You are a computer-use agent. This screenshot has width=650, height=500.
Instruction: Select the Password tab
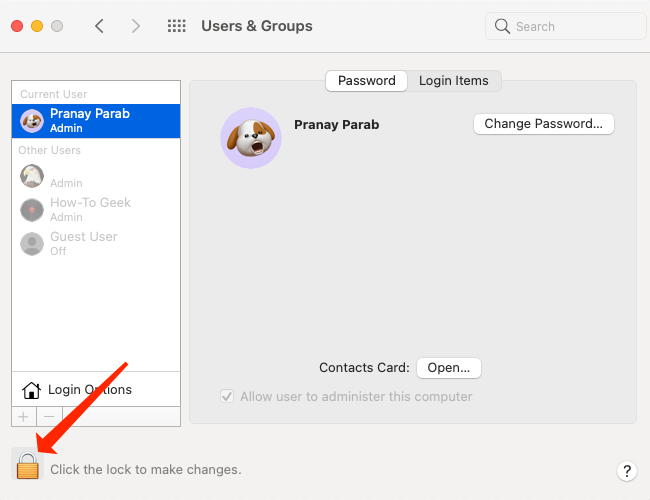tap(366, 80)
